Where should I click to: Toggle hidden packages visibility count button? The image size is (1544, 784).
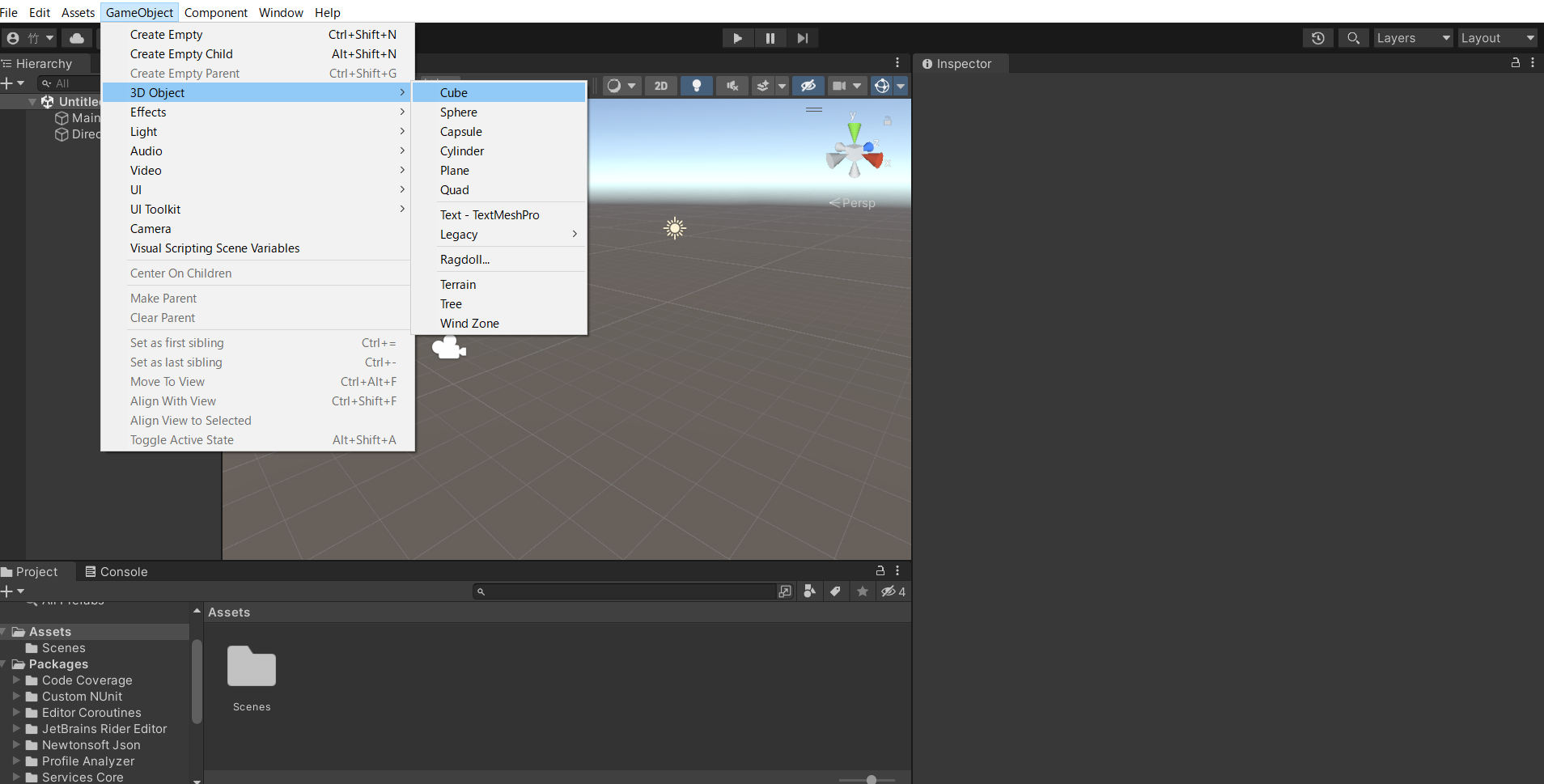click(893, 591)
